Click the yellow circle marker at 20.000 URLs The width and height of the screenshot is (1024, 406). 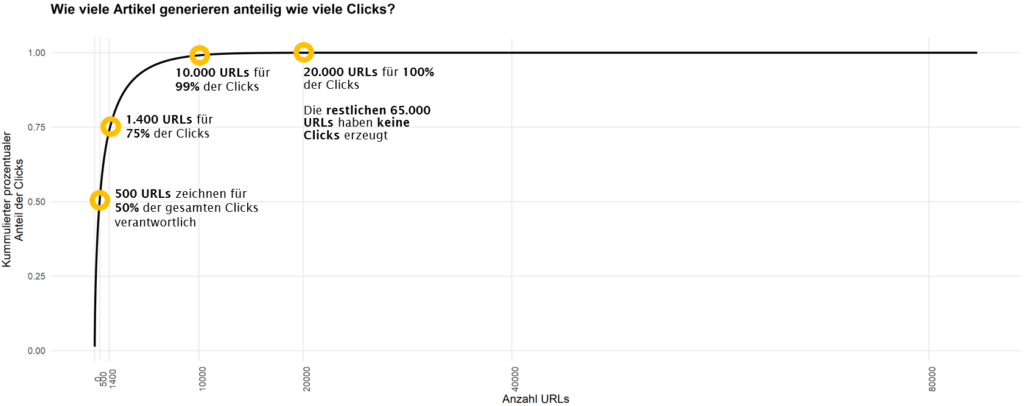(303, 52)
